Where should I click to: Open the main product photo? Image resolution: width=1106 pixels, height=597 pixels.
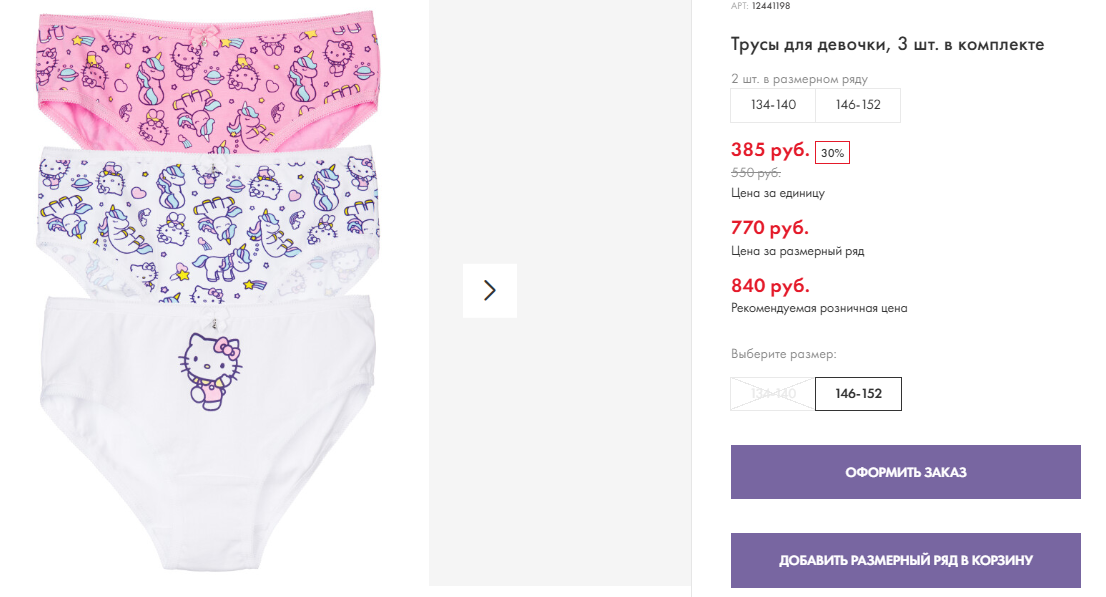pos(208,290)
